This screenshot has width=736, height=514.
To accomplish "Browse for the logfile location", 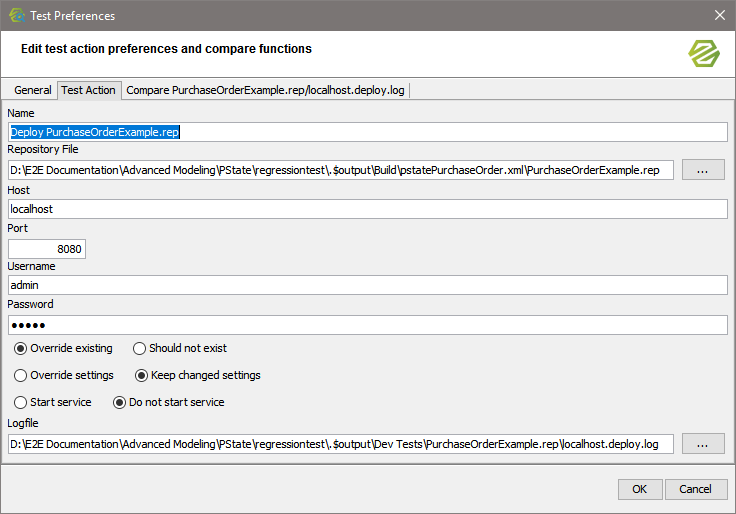I will [703, 443].
